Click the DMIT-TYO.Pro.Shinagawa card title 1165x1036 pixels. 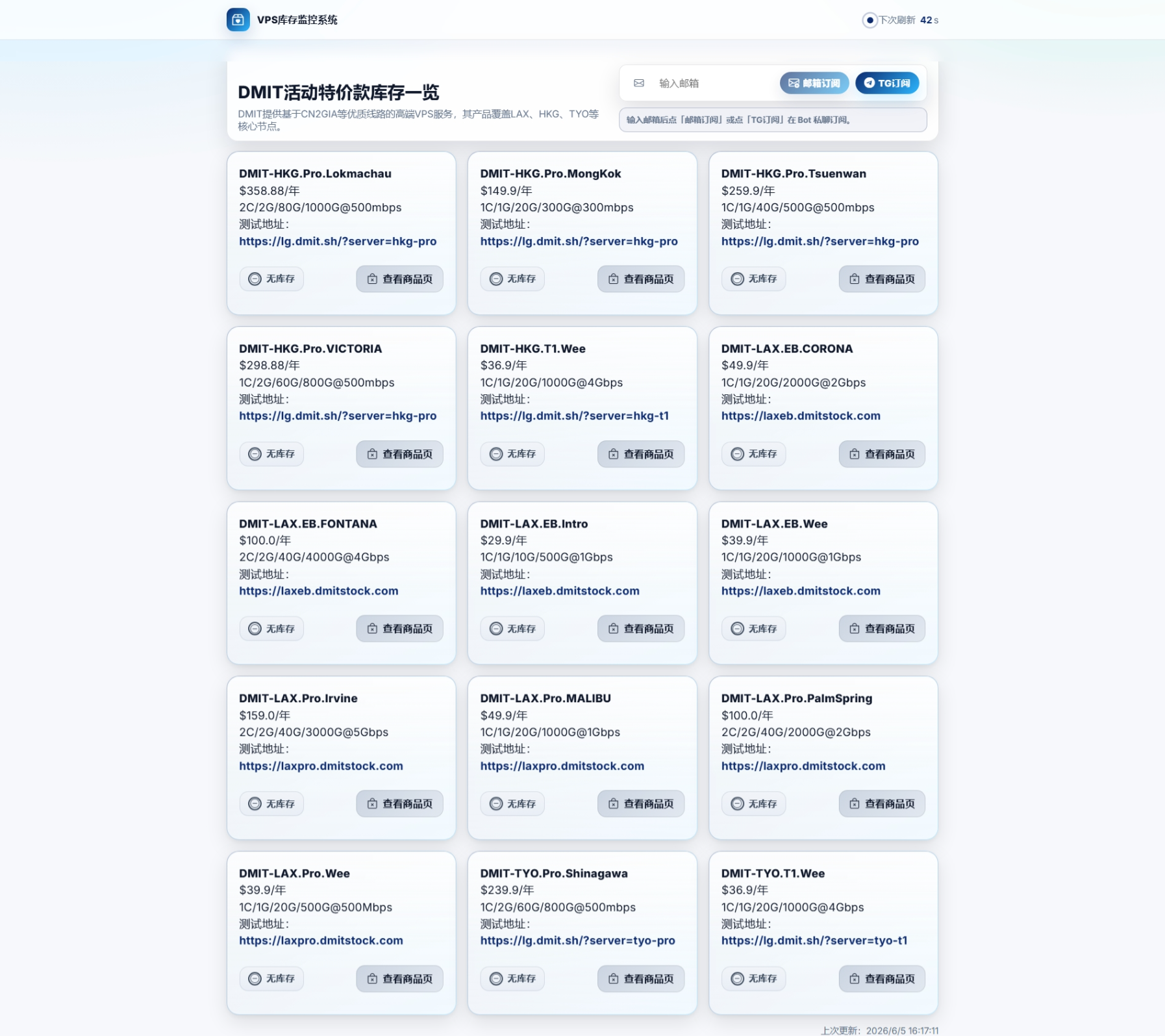pos(554,874)
